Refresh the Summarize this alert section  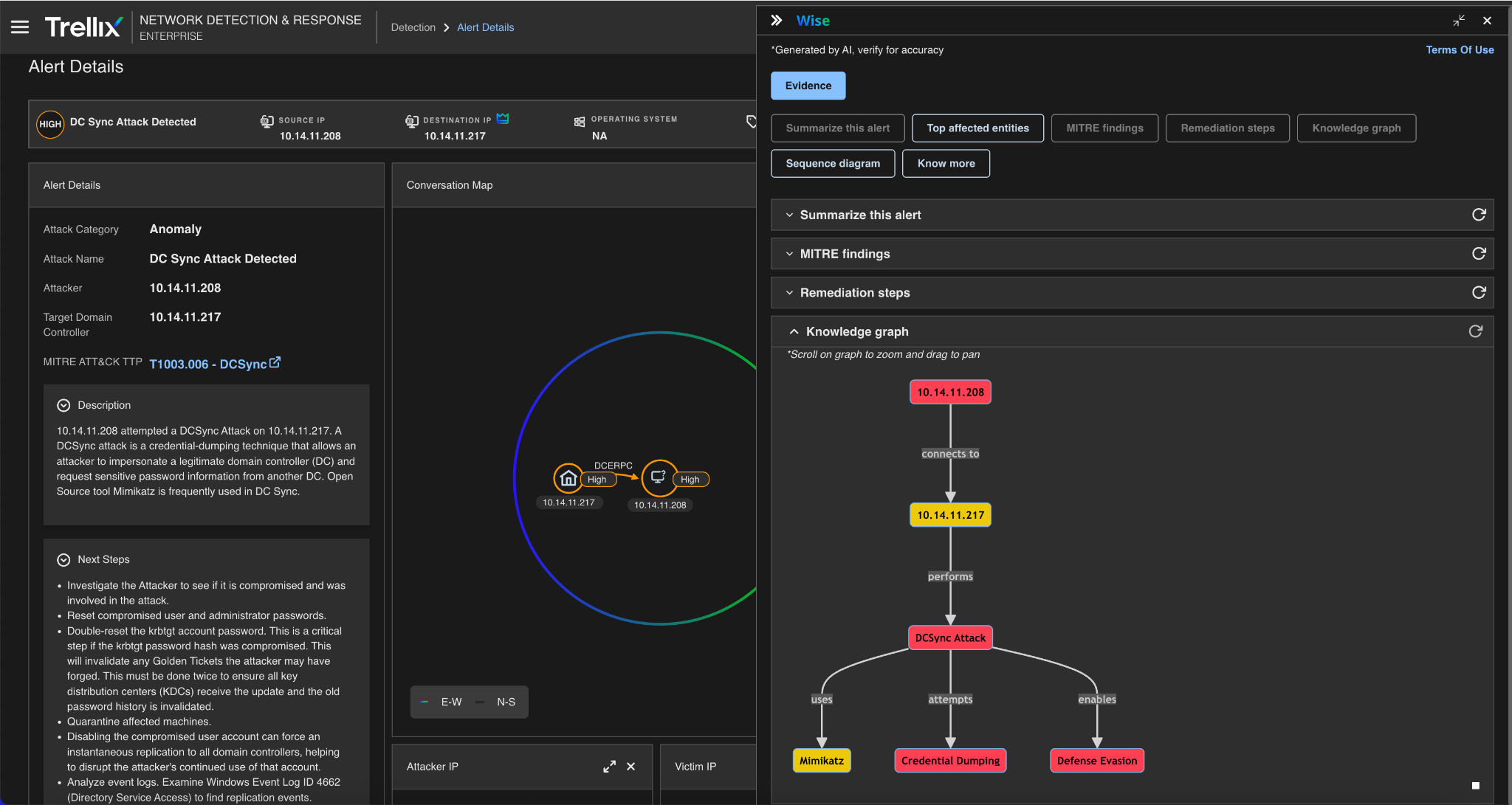(1478, 215)
